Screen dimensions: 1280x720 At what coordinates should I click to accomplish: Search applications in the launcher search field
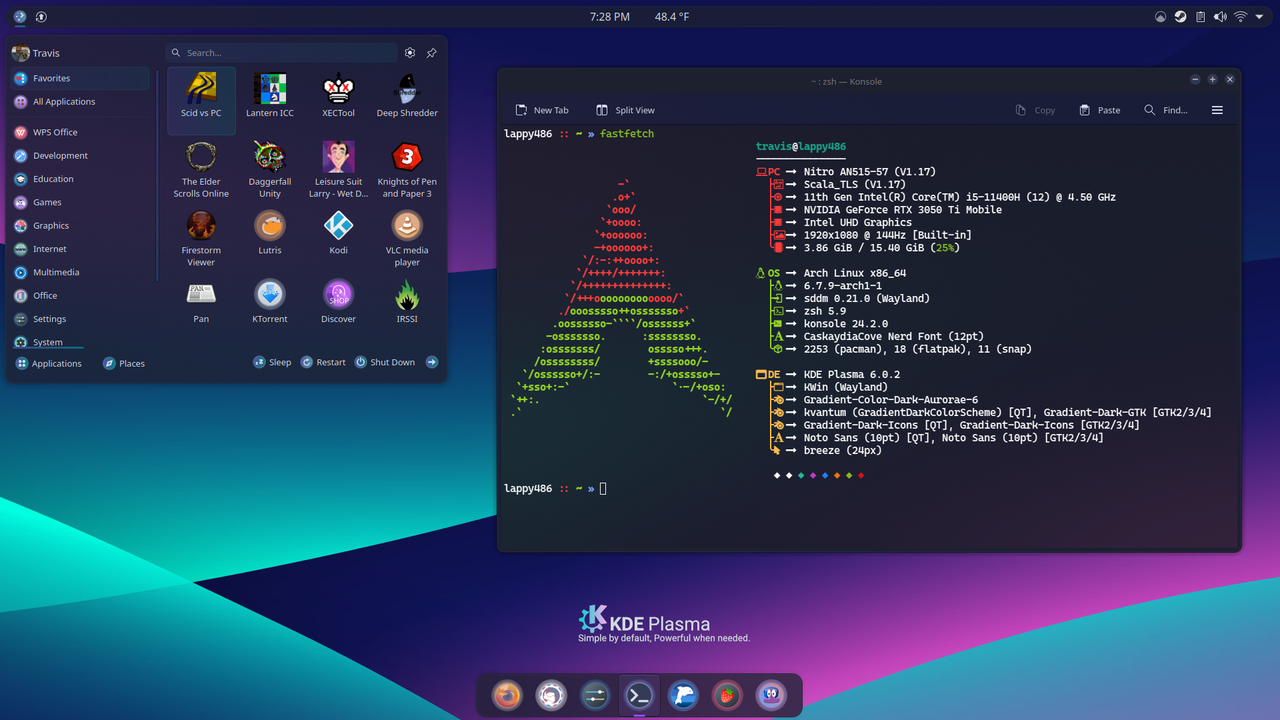pyautogui.click(x=281, y=53)
